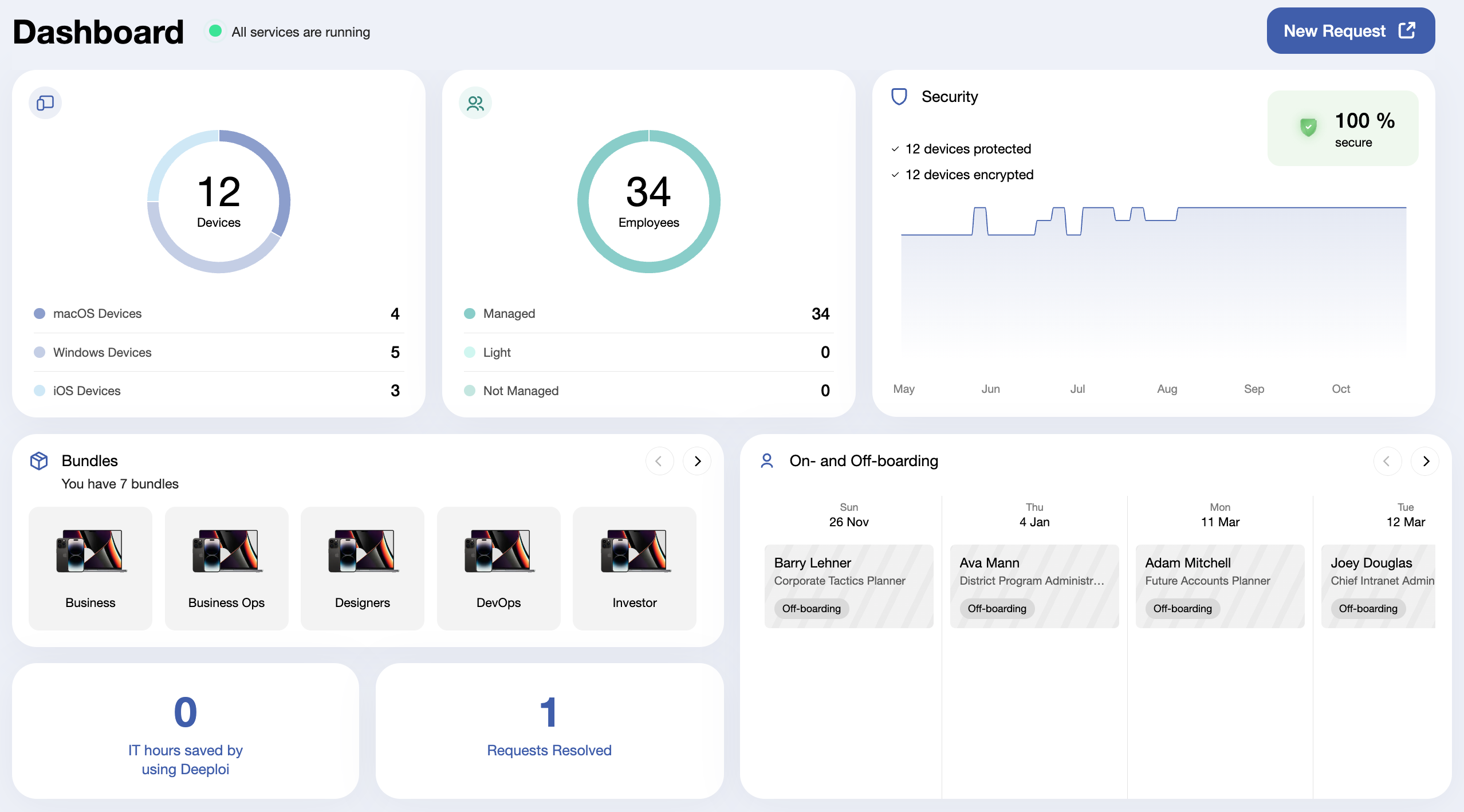1464x812 pixels.
Task: Open the DevOps bundle card
Action: pyautogui.click(x=498, y=569)
